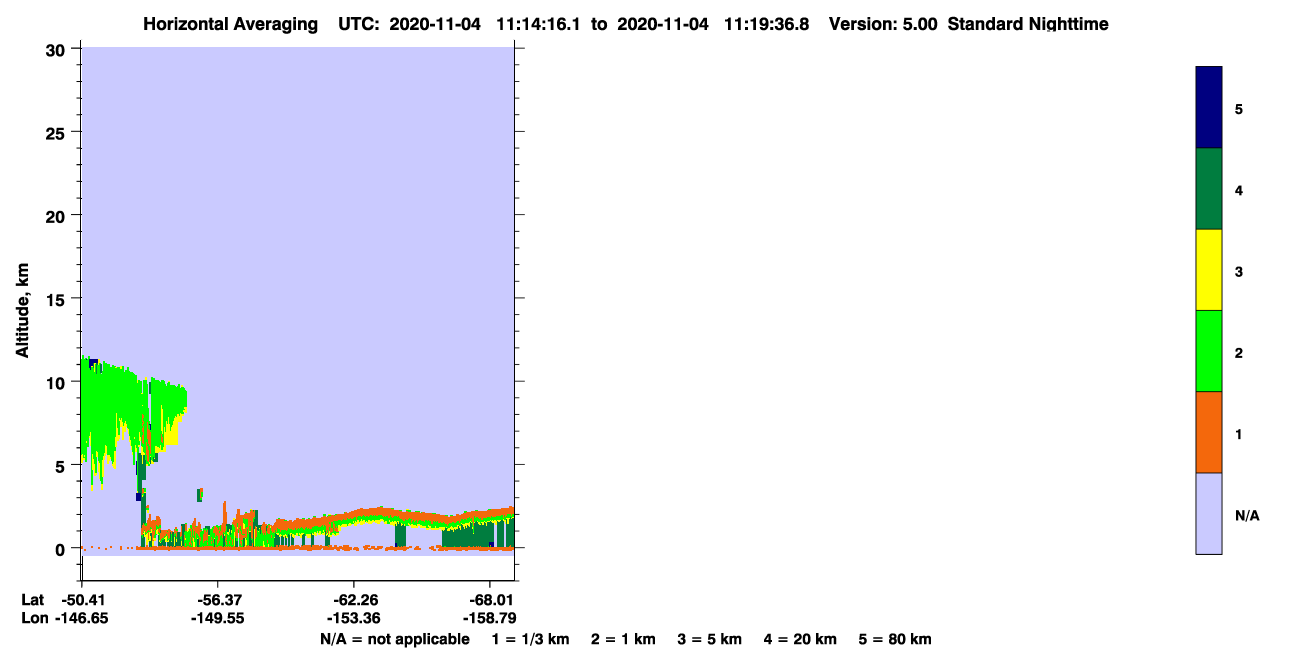Image resolution: width=1300 pixels, height=667 pixels.
Task: Click the colorbar label 5
Action: click(1239, 109)
